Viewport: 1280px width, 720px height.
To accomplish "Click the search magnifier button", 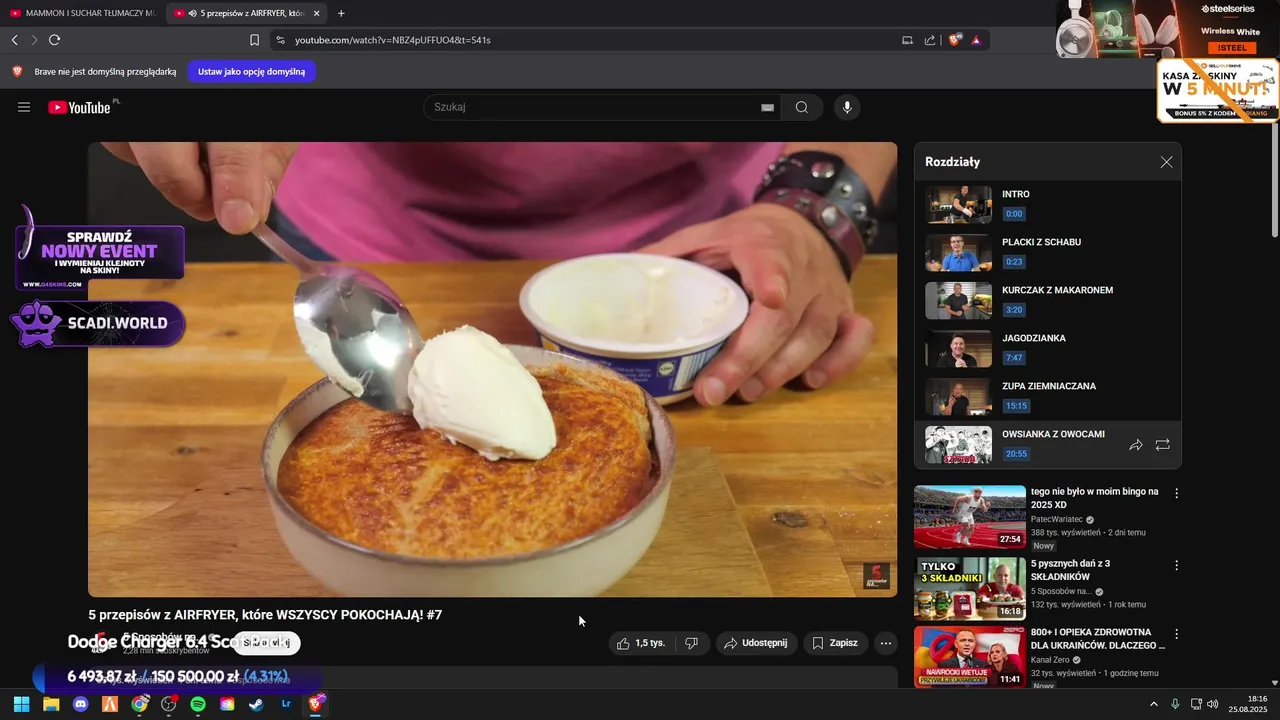I will [802, 107].
